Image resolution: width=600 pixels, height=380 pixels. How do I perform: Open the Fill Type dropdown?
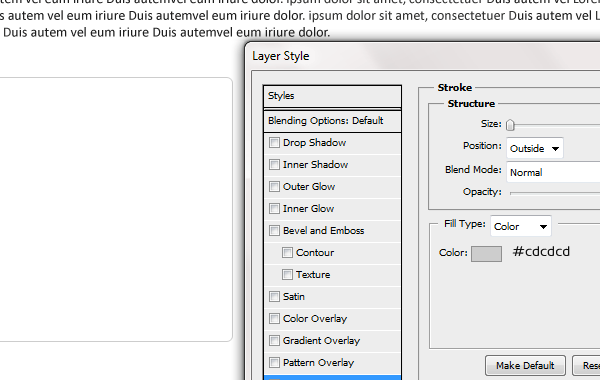[x=521, y=227]
